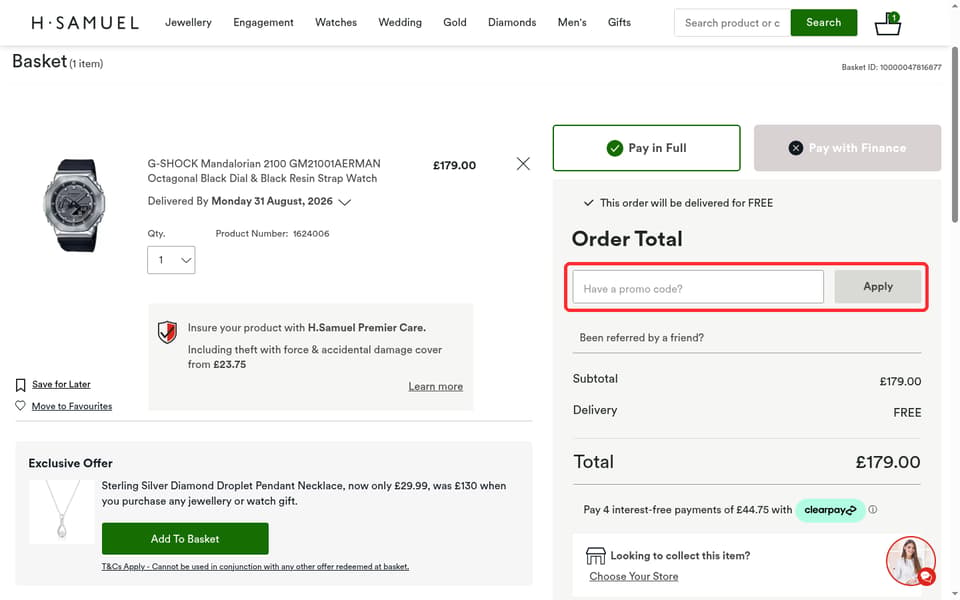960x600 pixels.
Task: Focus the promo code input field
Action: (x=698, y=287)
